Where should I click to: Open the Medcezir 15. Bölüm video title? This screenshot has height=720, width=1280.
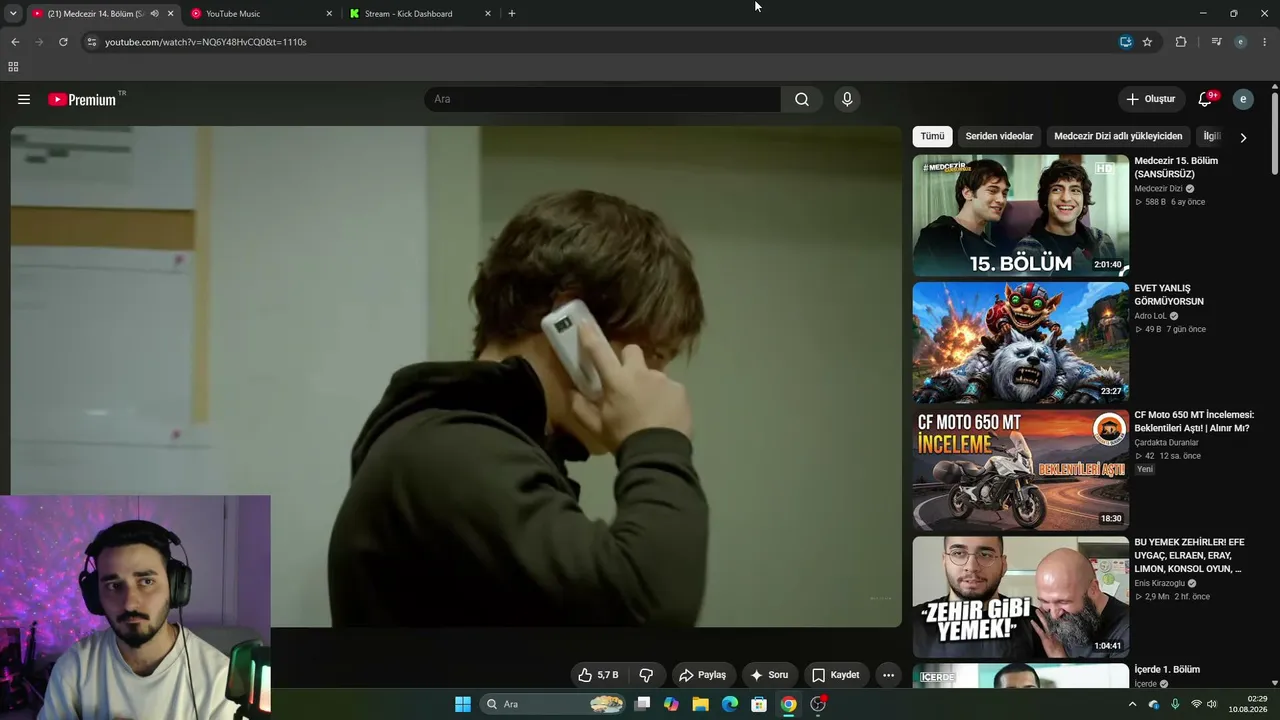coord(1176,167)
